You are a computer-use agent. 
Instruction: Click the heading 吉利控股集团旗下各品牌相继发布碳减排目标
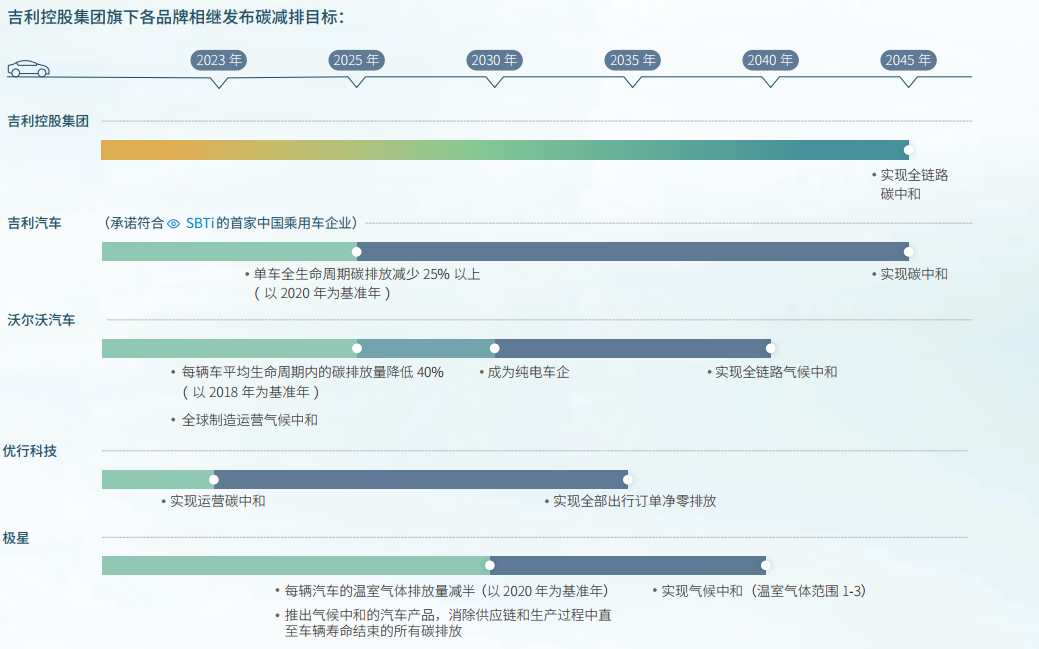coord(176,17)
